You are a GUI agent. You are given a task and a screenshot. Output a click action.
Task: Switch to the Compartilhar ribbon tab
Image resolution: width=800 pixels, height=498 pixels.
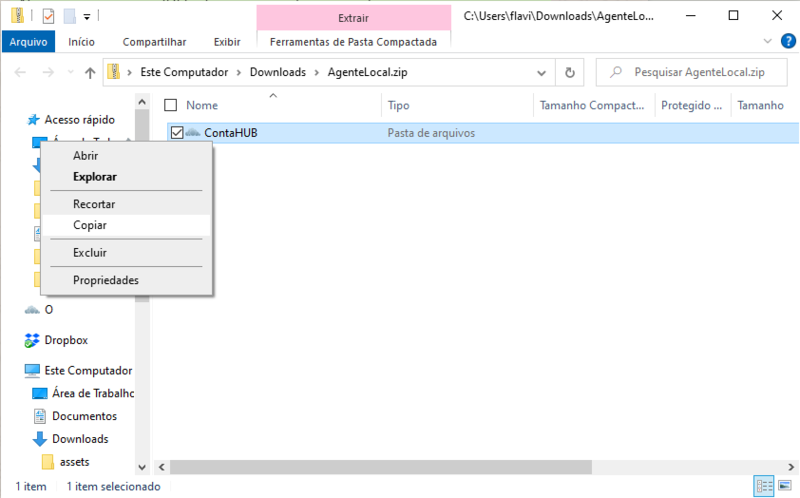point(154,42)
